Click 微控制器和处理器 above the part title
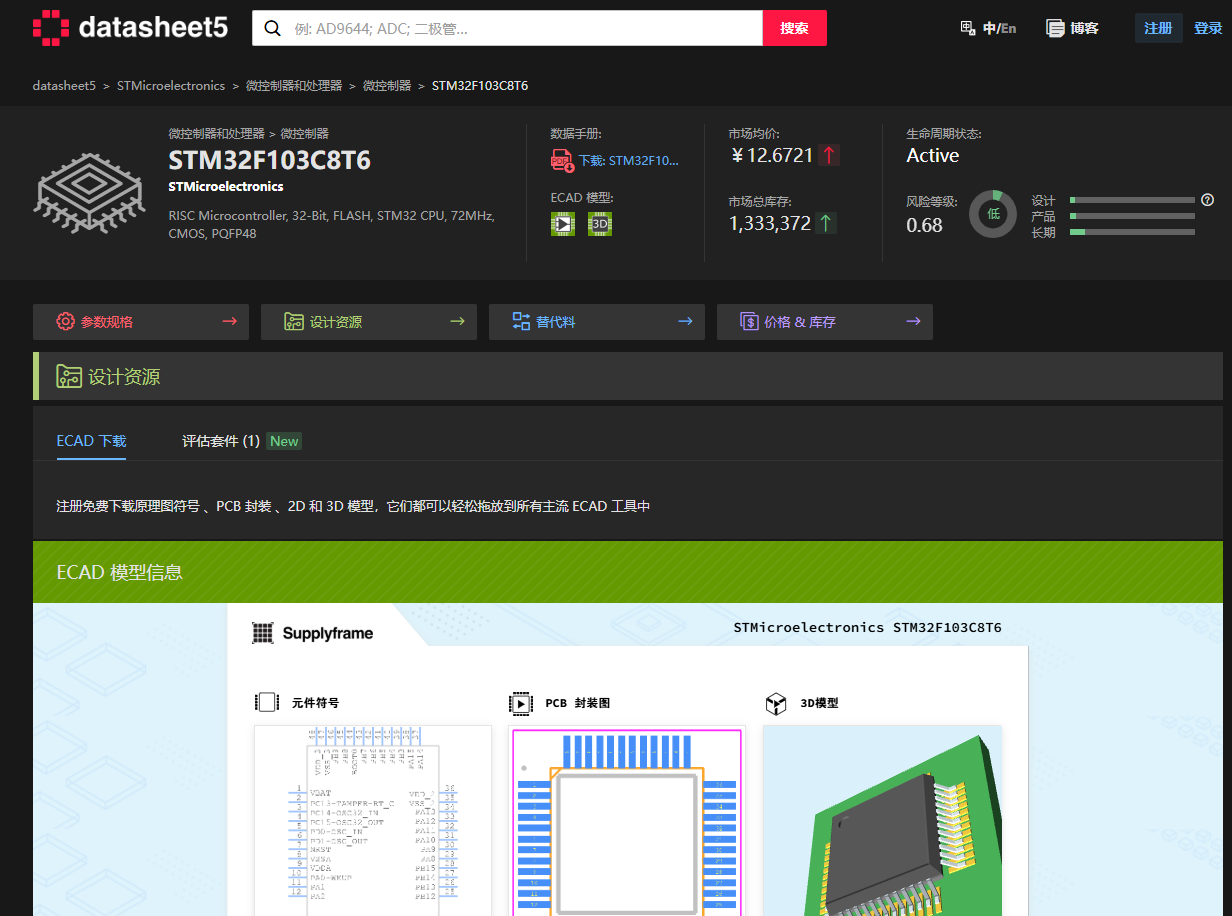 point(217,133)
